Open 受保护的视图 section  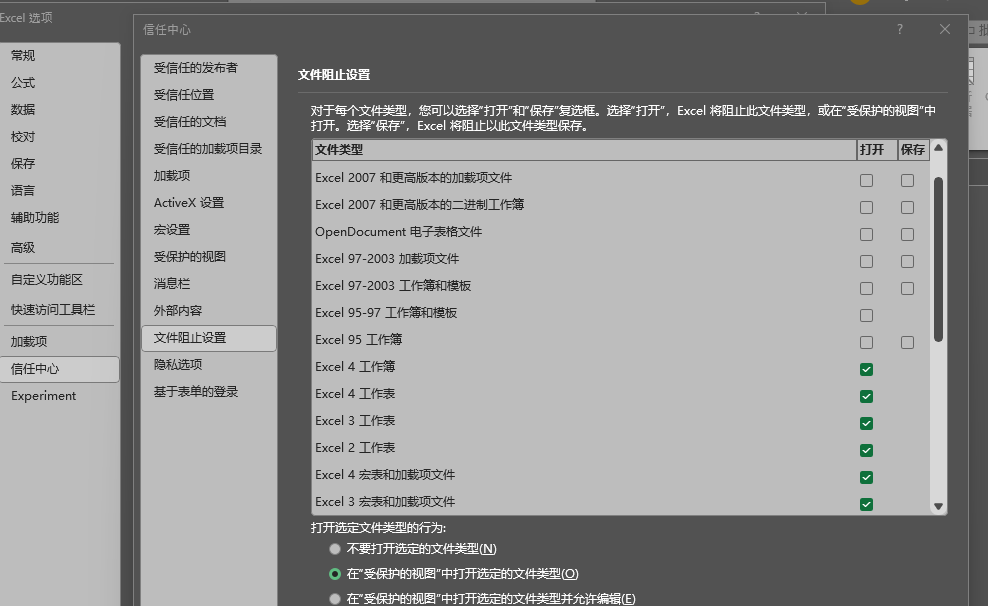tap(209, 257)
